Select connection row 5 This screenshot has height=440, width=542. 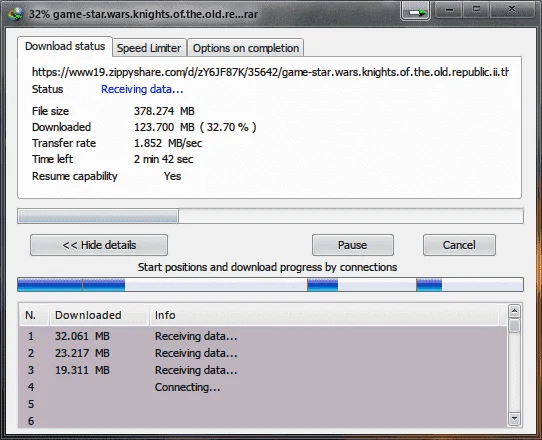tap(263, 404)
